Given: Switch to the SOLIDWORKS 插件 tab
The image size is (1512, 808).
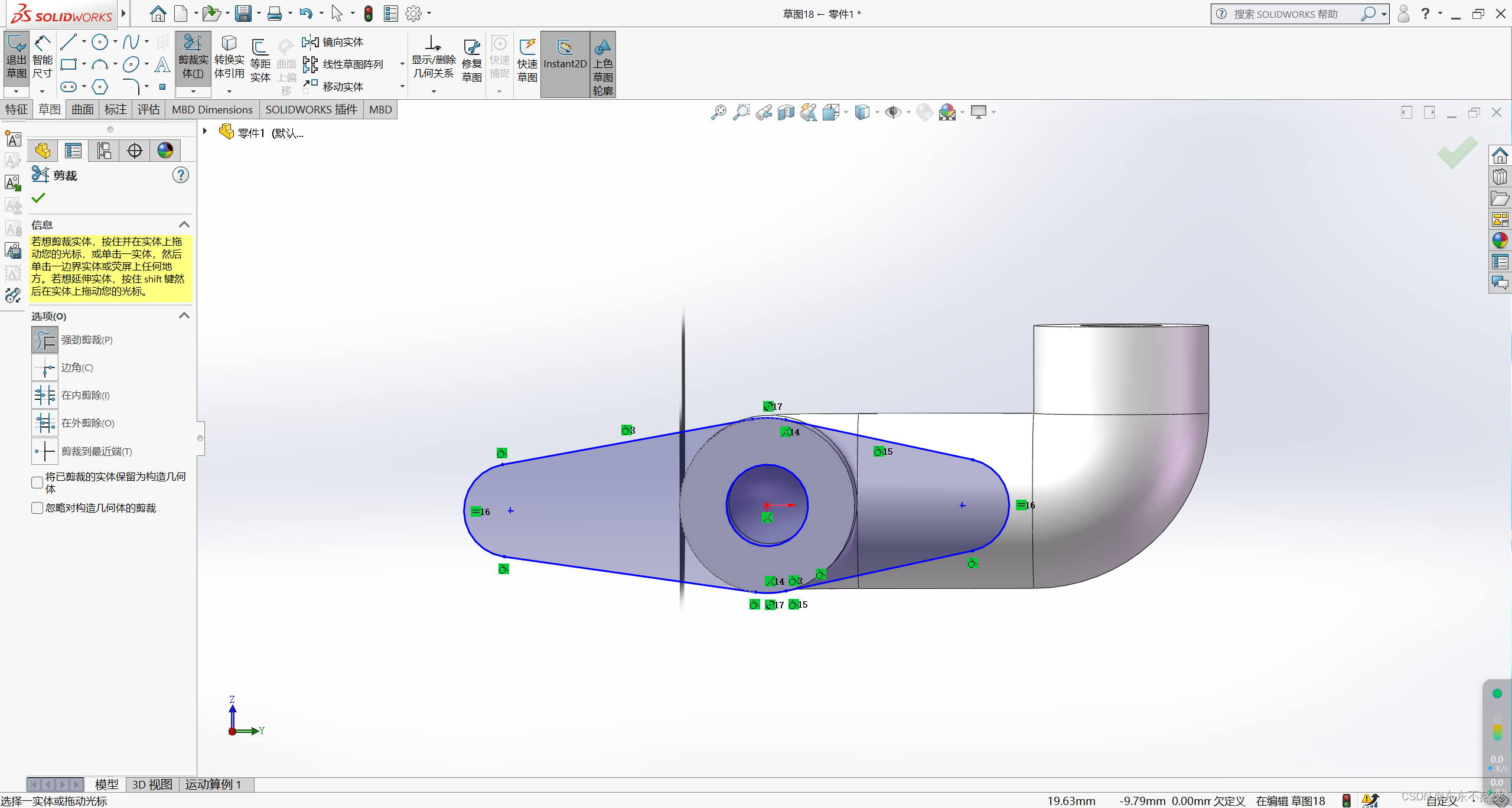Looking at the screenshot, I should tap(311, 109).
